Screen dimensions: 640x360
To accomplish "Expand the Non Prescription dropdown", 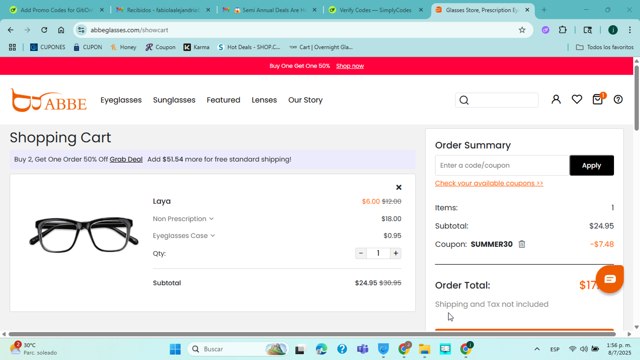I will coord(183,219).
